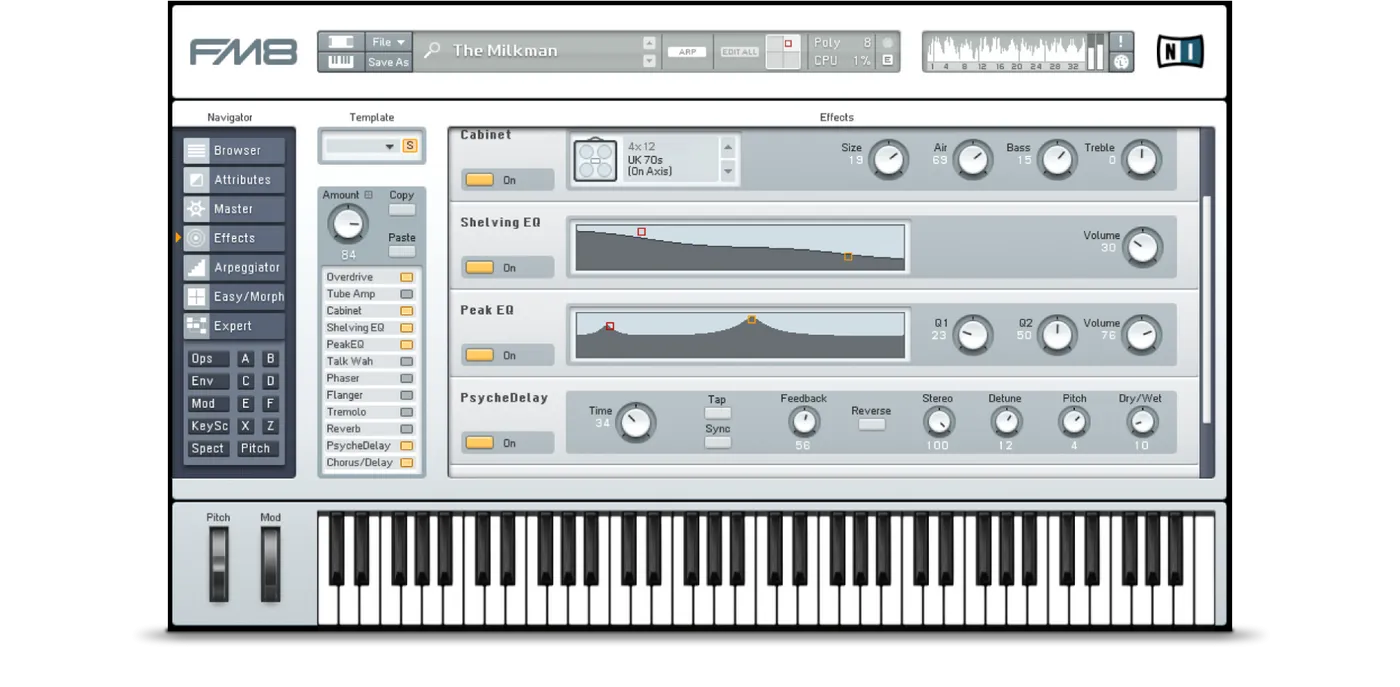
Task: Click the small E icon near CPU
Action: [887, 60]
